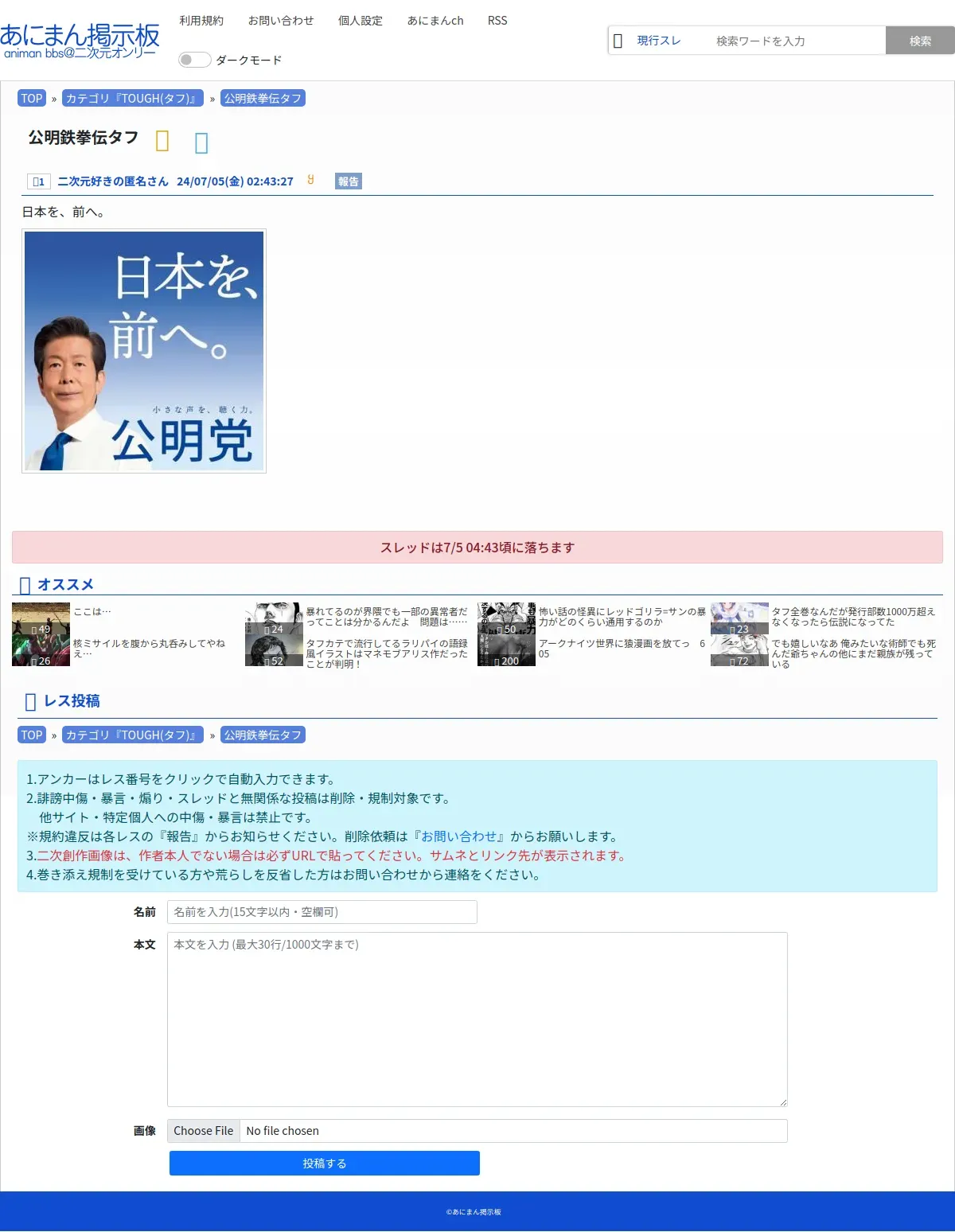Viewport: 955px width, 1232px height.
Task: Open recommended thread thumbnail with 49 replies
Action: coord(41,618)
